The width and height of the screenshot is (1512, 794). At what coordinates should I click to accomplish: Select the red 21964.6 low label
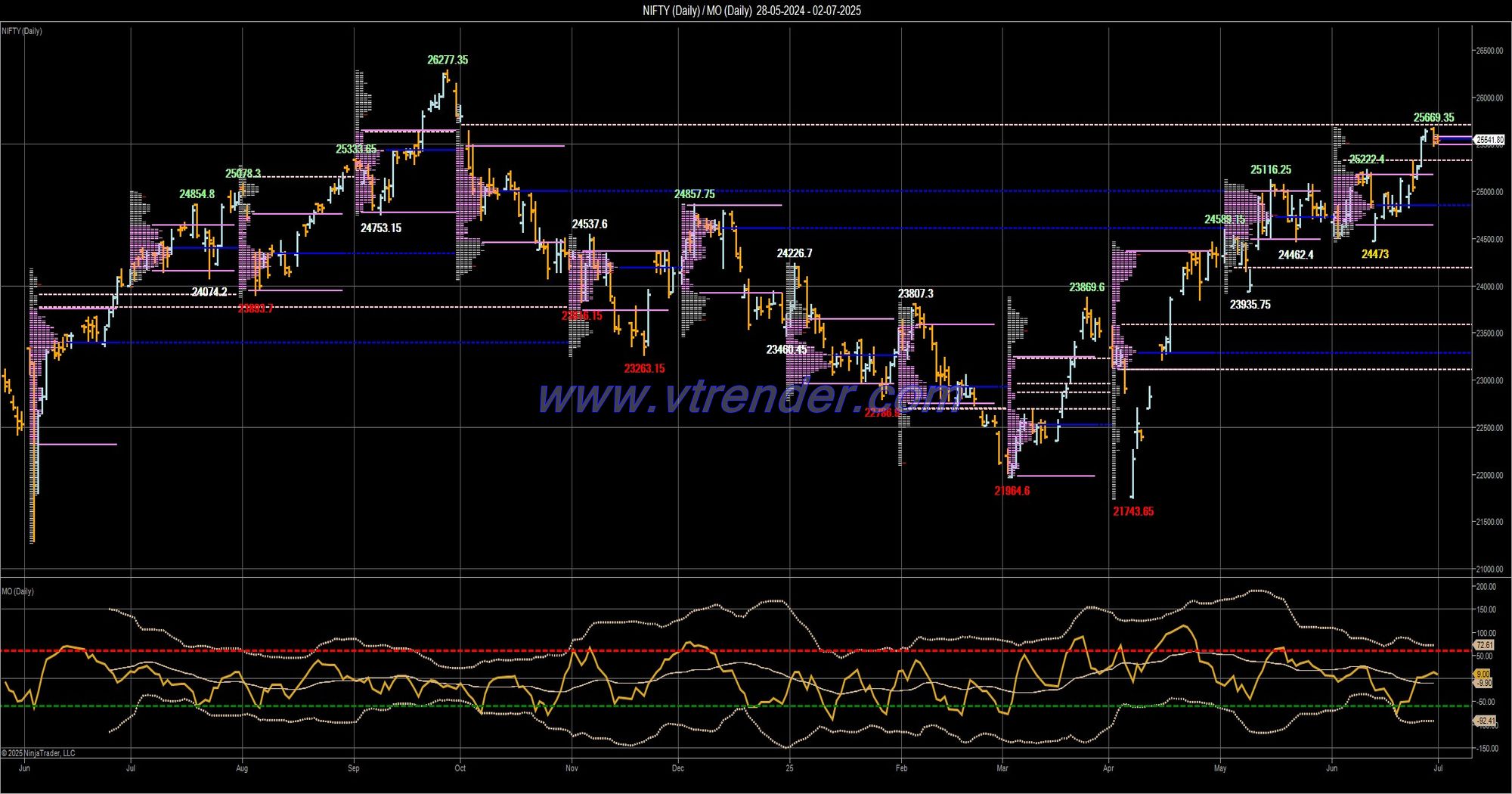1012,492
